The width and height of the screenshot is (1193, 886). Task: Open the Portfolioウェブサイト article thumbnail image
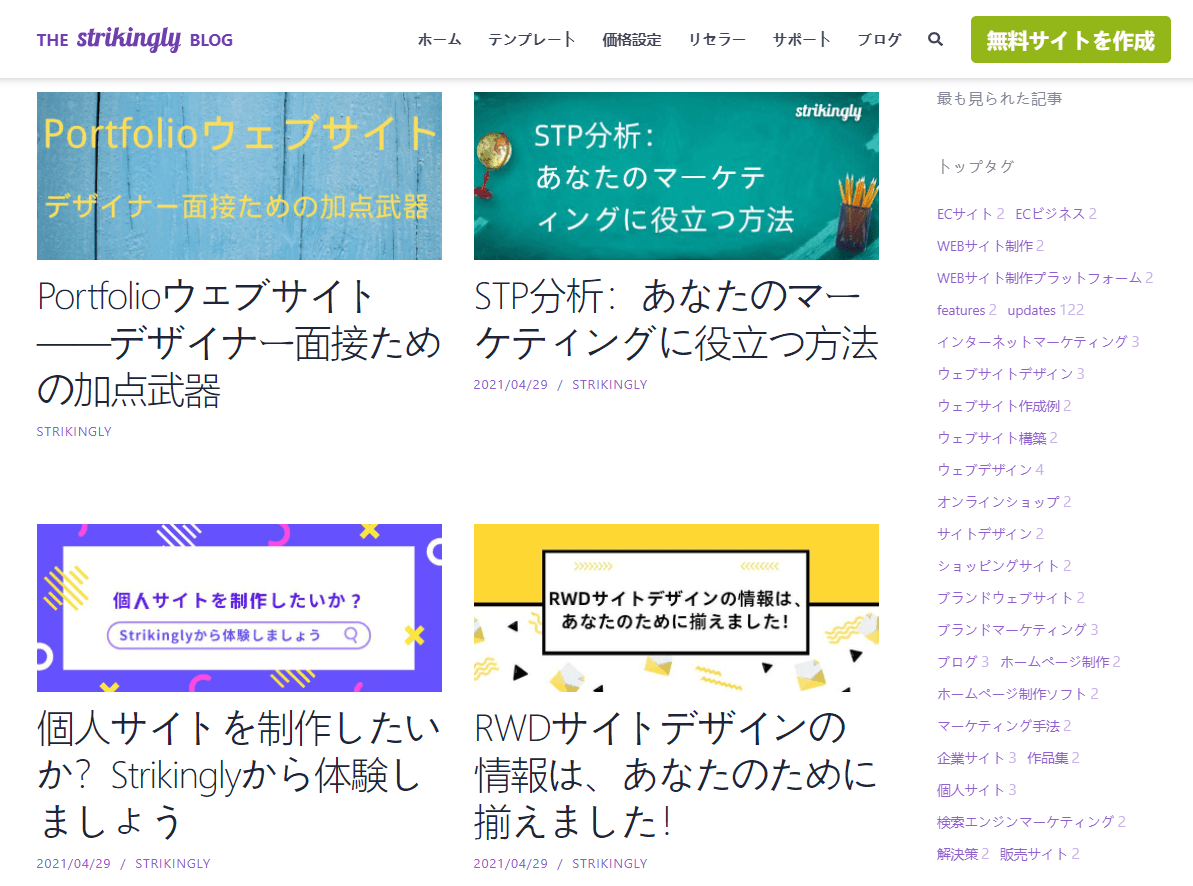coord(239,176)
